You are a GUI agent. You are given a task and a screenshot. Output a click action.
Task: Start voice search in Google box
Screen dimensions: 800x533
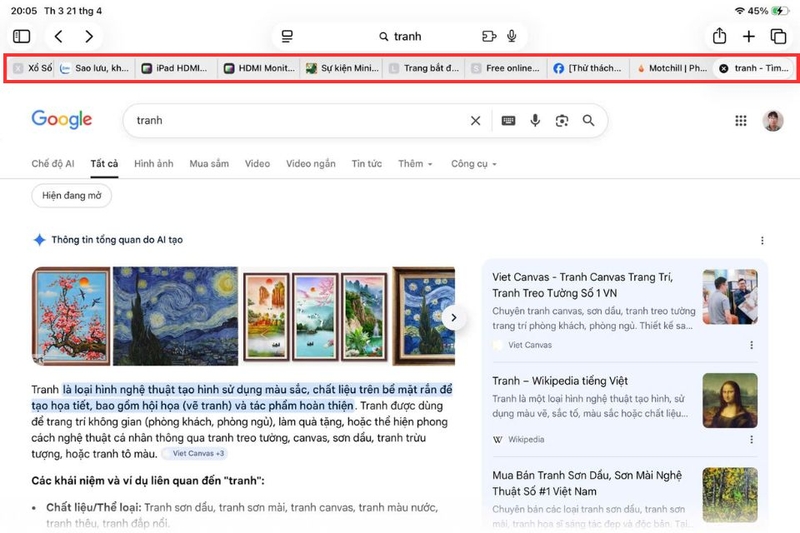(535, 120)
